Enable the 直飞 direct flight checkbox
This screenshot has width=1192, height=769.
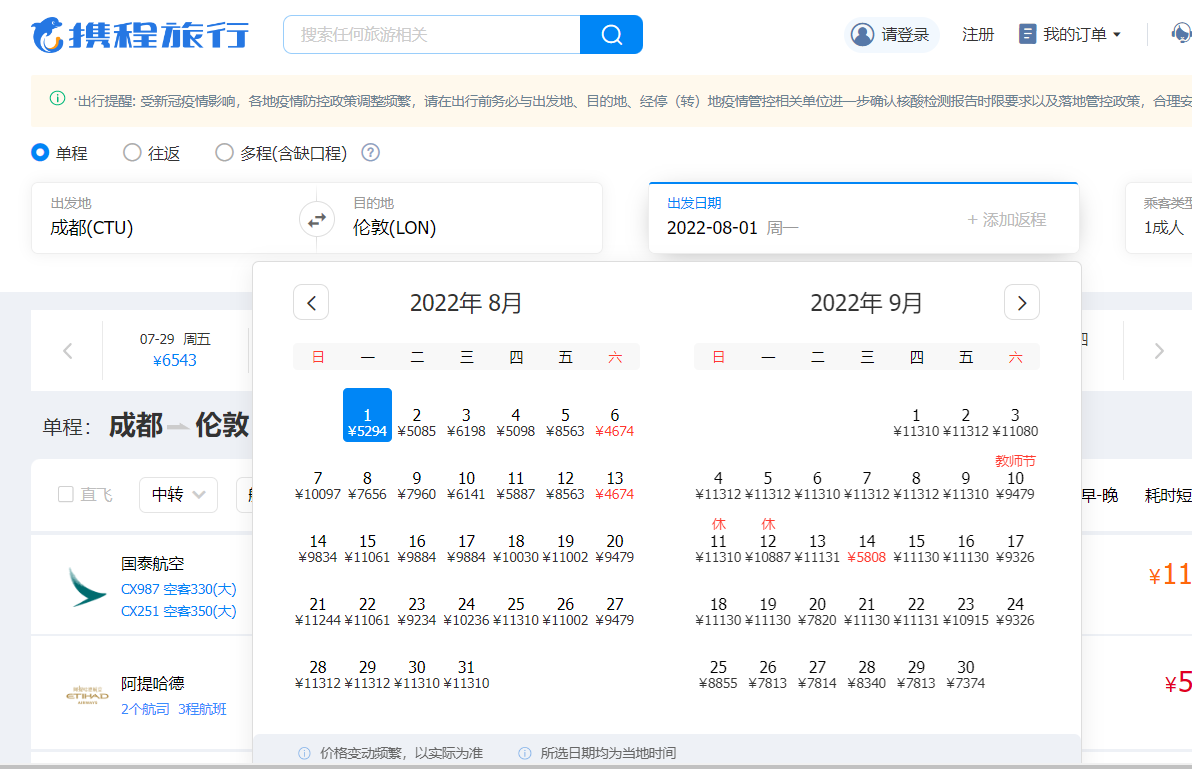66,494
